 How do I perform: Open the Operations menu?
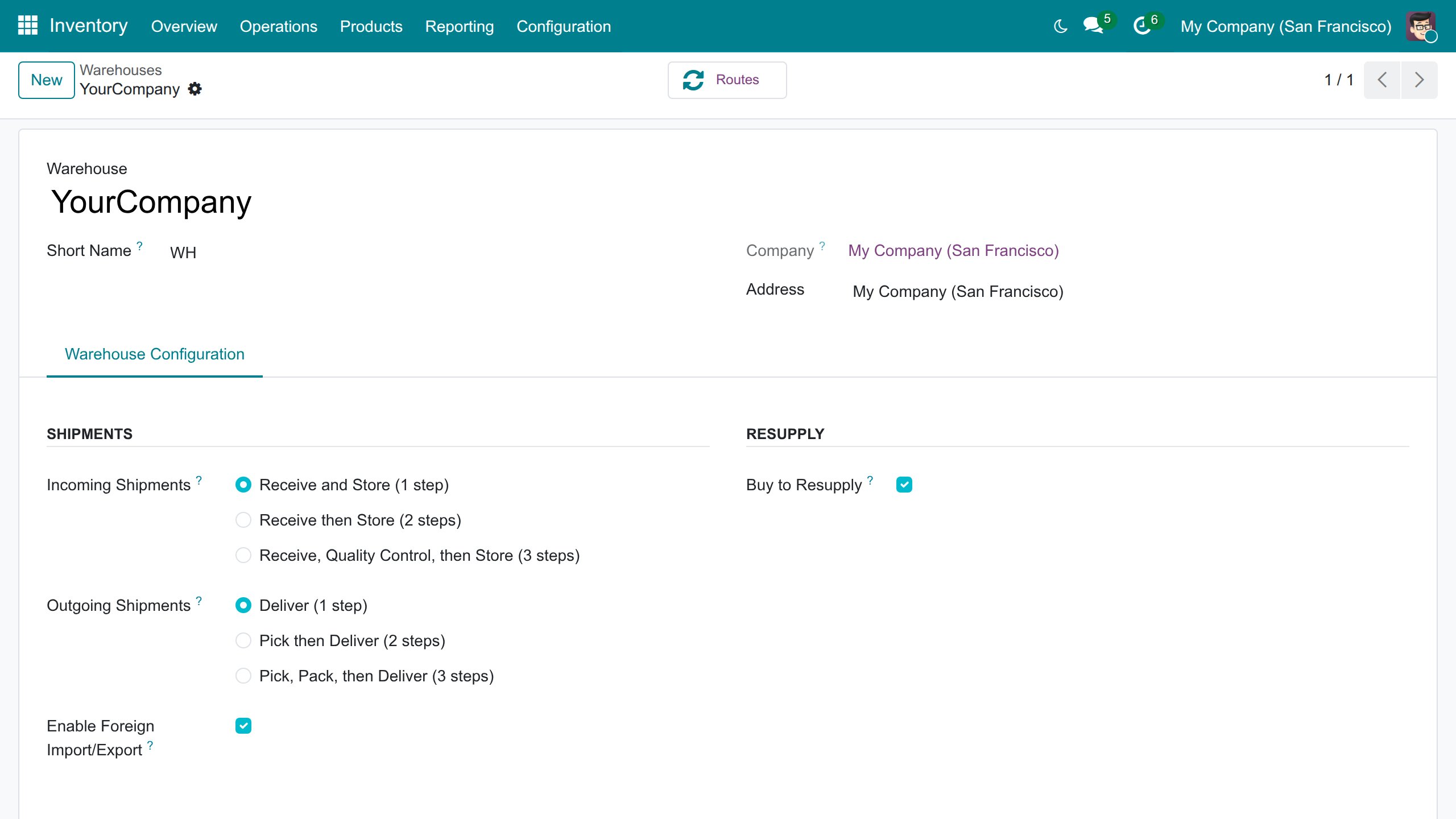pyautogui.click(x=279, y=26)
